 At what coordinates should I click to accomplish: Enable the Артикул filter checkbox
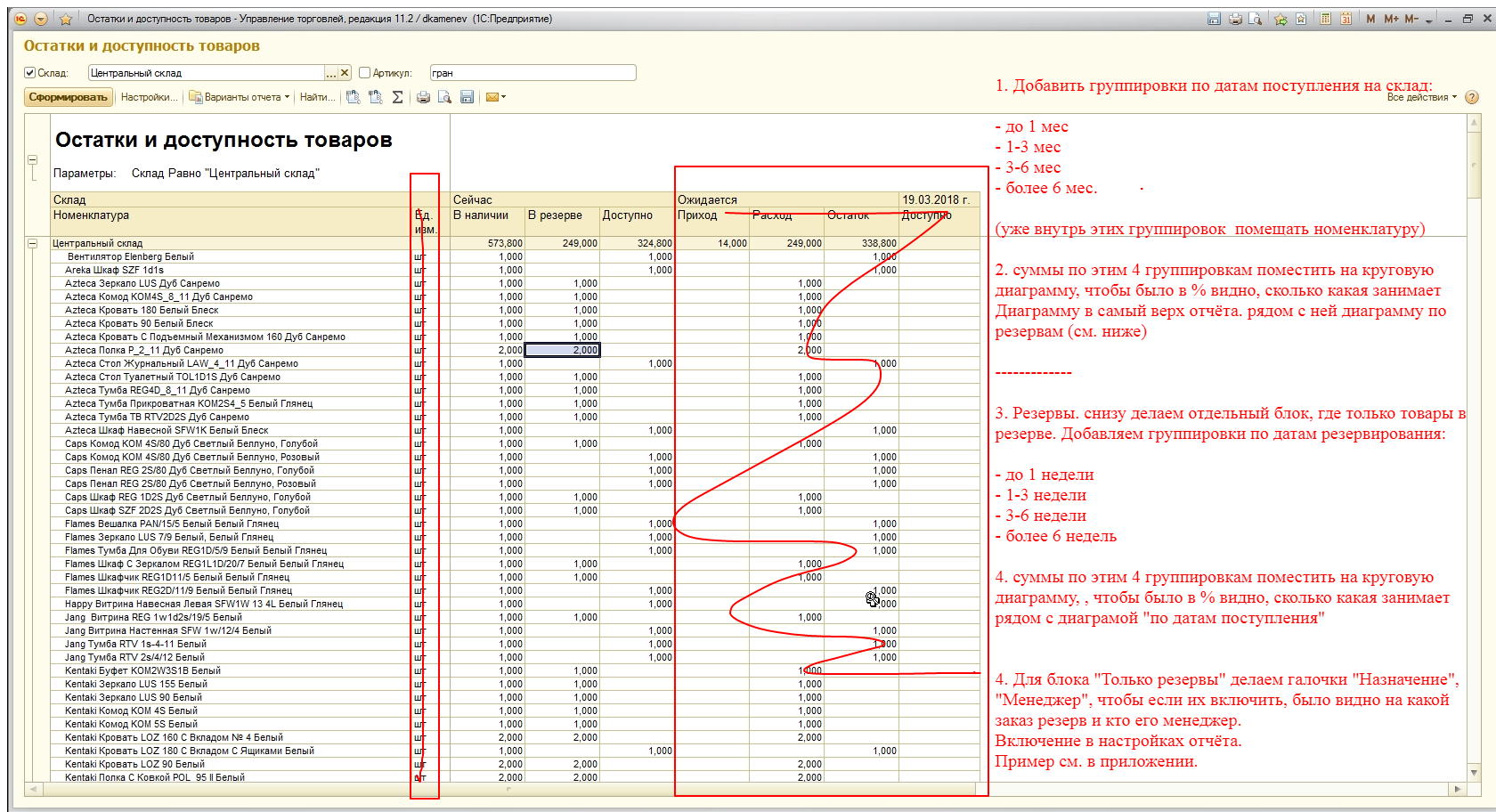coord(364,73)
